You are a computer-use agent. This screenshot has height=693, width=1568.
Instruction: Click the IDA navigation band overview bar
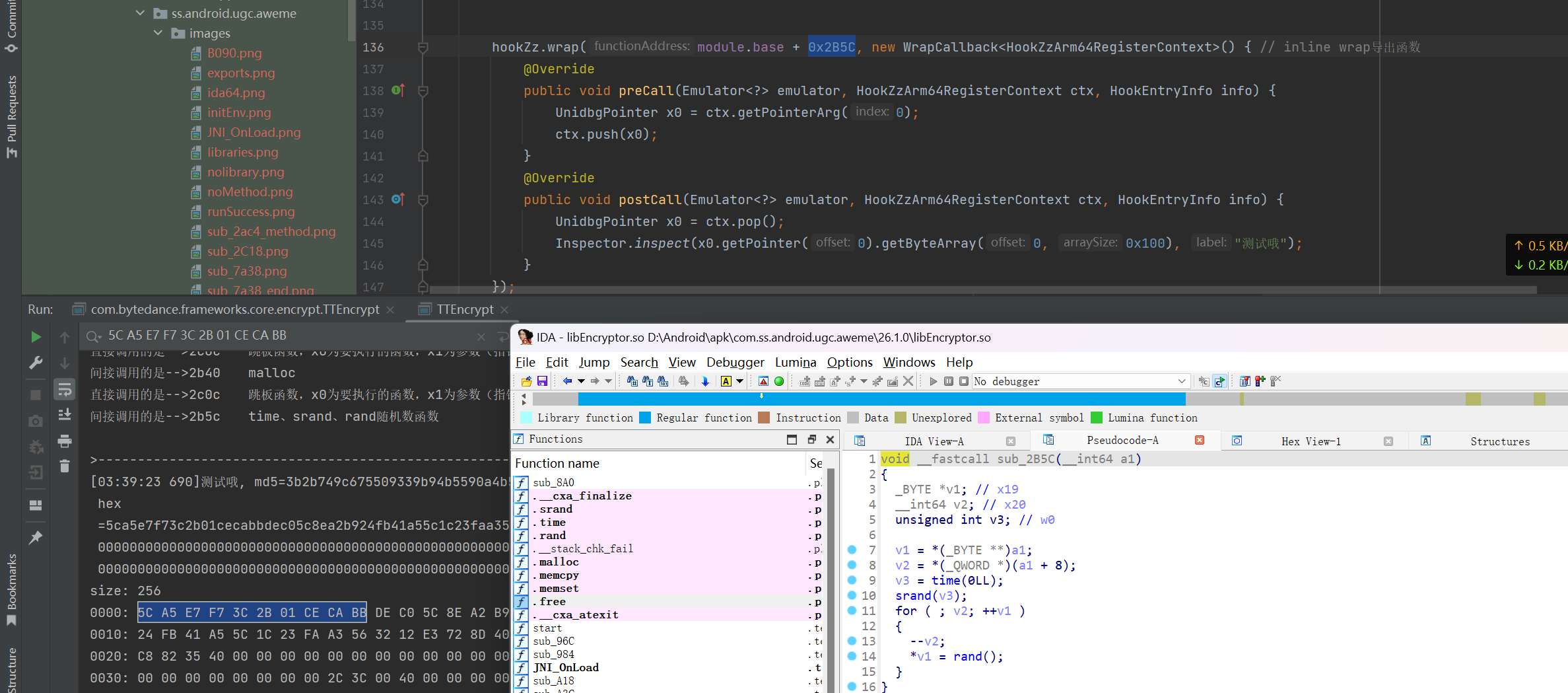click(1049, 399)
